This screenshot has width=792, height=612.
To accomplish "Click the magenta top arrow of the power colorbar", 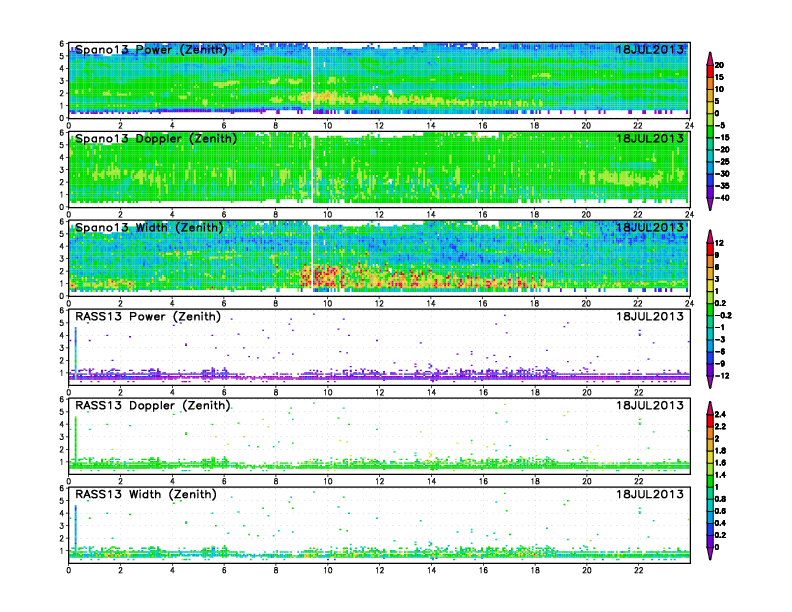I will (710, 59).
